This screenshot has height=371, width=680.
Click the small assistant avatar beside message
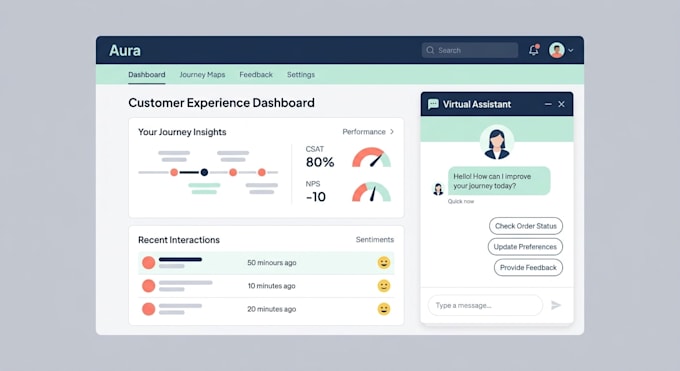pos(438,189)
